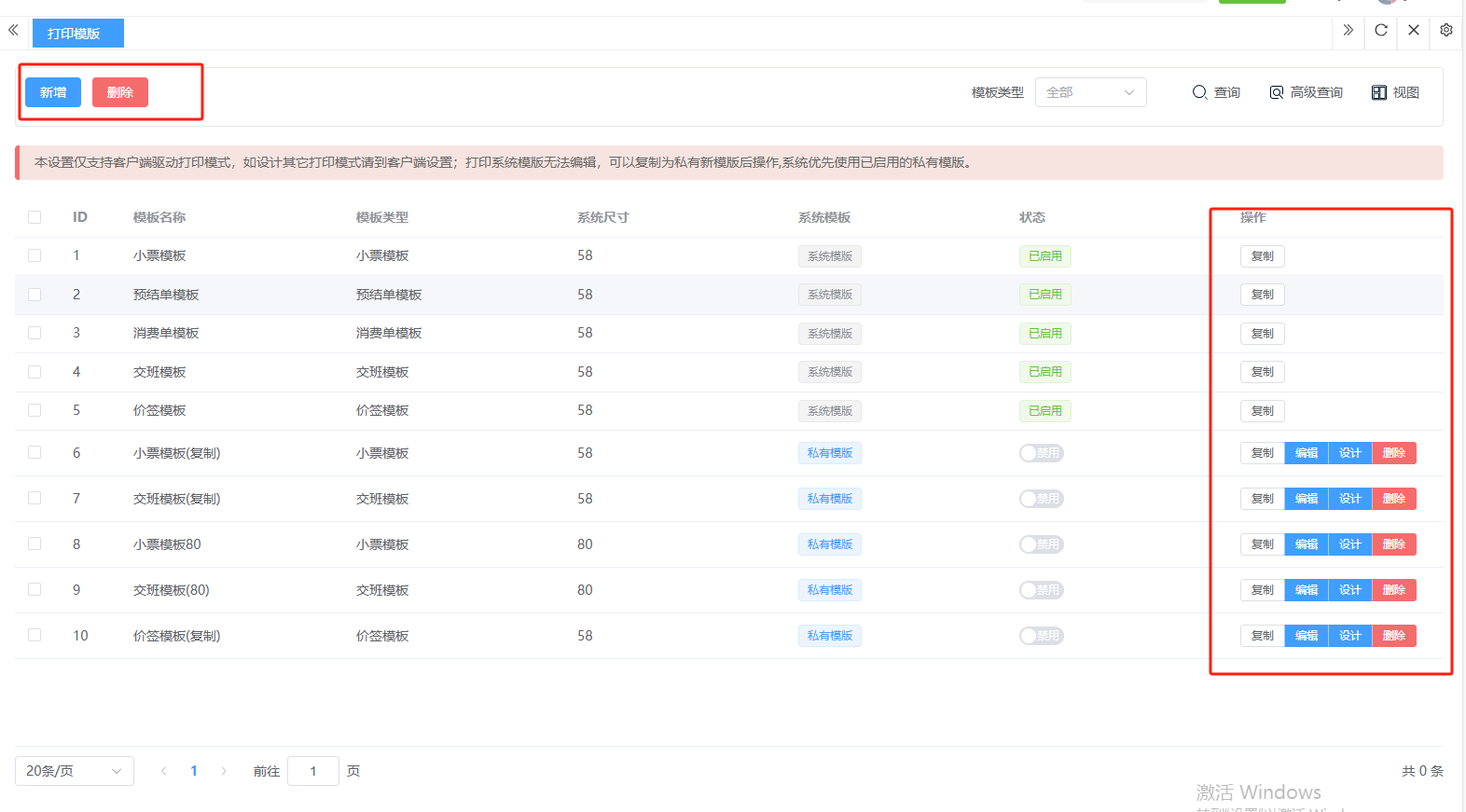Open 高级查询 advanced search
Screen dimensions: 1466x812
(x=1306, y=92)
